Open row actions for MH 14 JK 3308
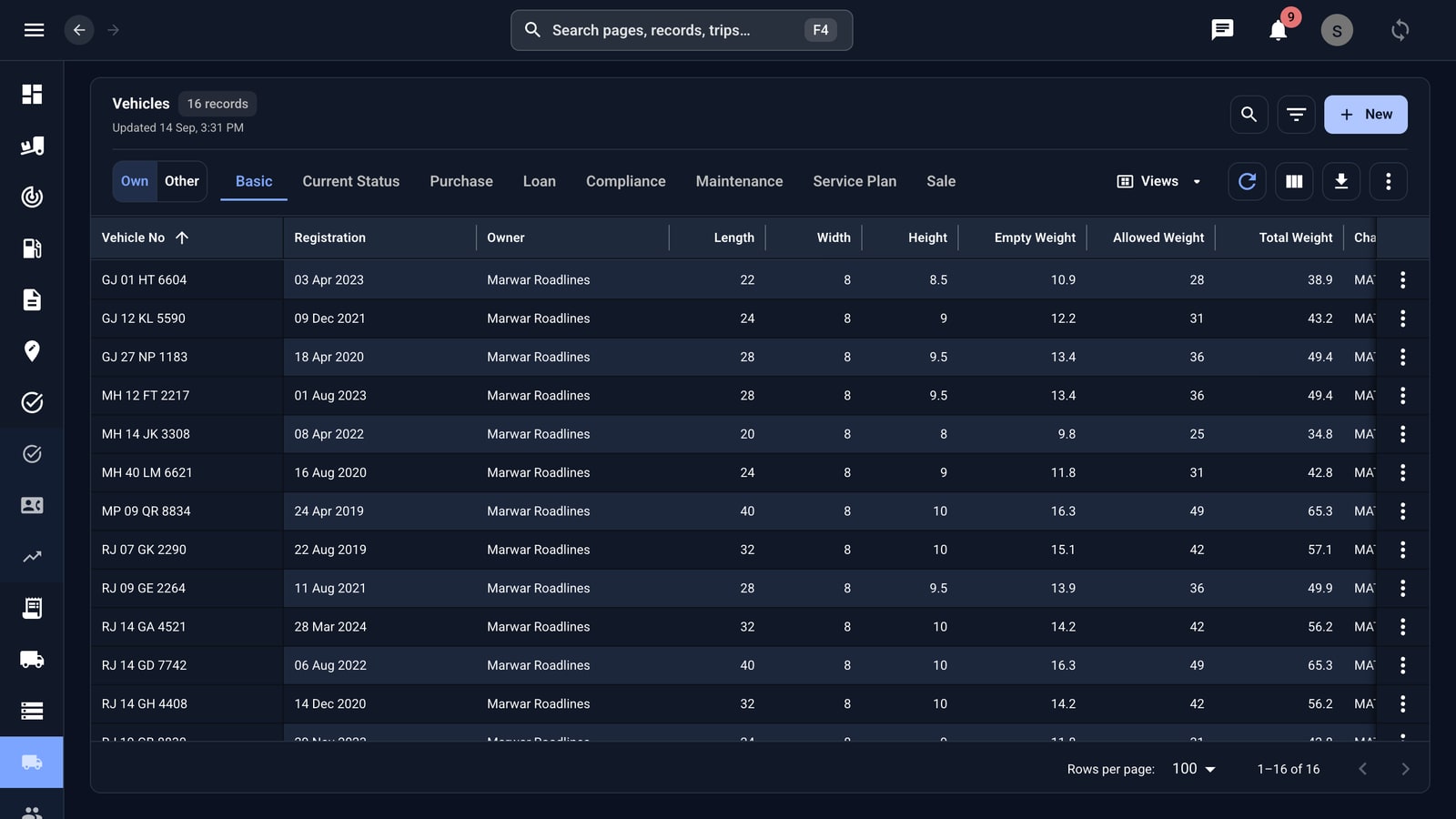 [1402, 434]
